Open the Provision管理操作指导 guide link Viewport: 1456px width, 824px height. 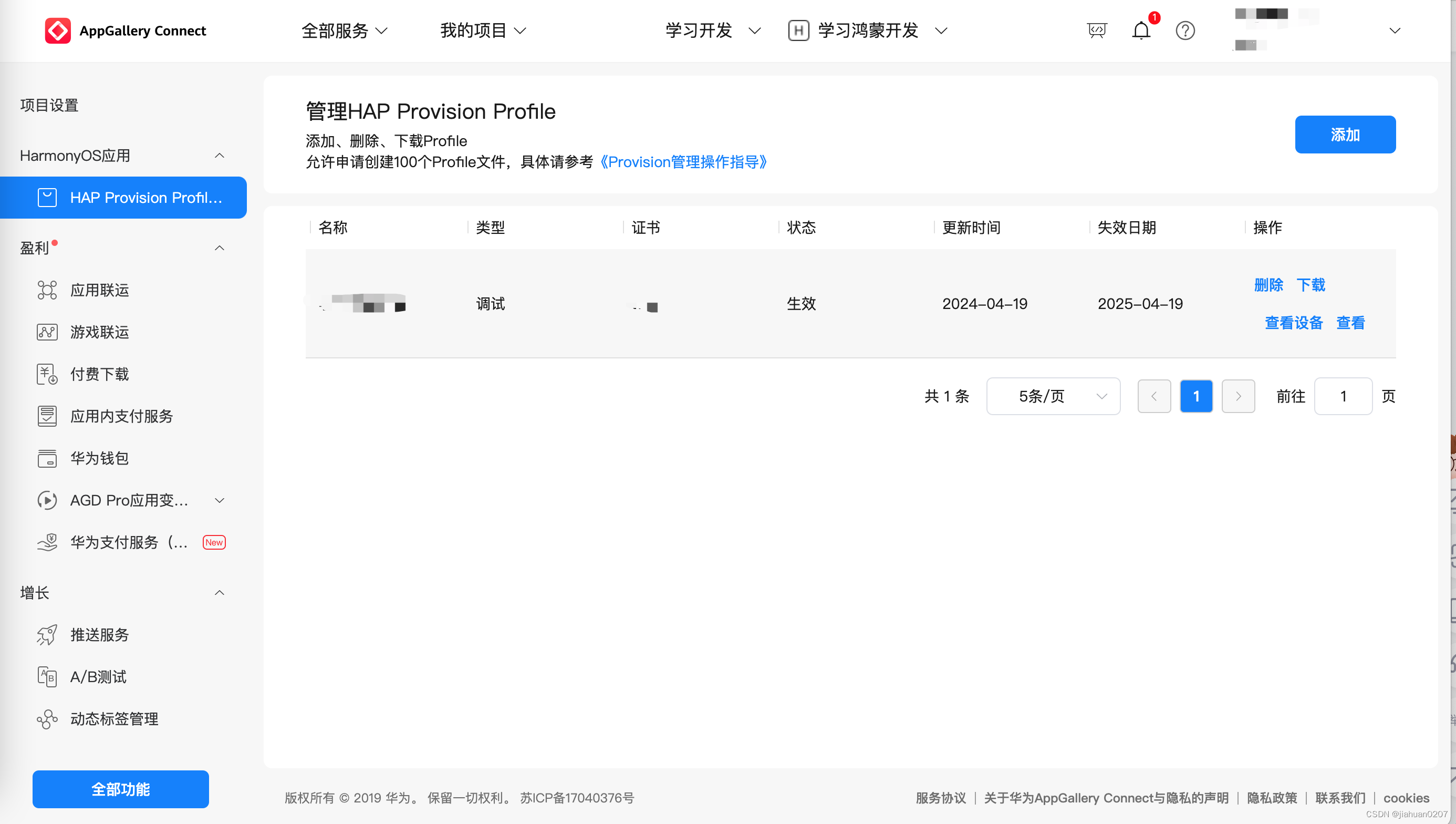click(x=683, y=162)
